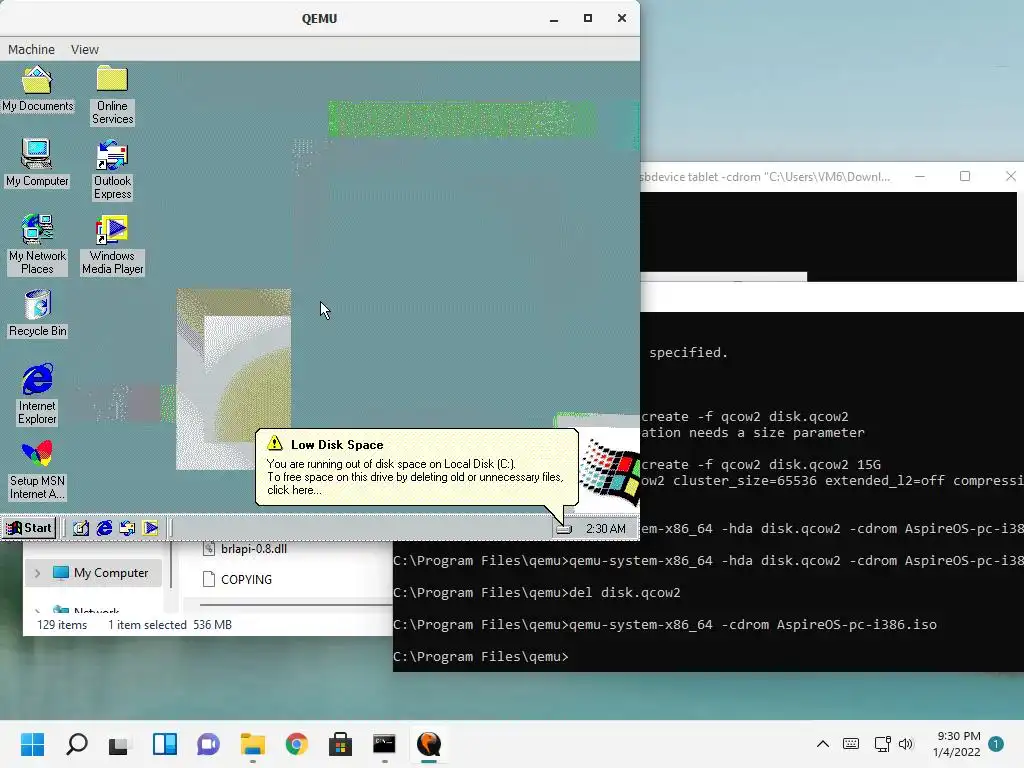1024x768 pixels.
Task: Click Media Player quick launch icon
Action: pos(151,528)
